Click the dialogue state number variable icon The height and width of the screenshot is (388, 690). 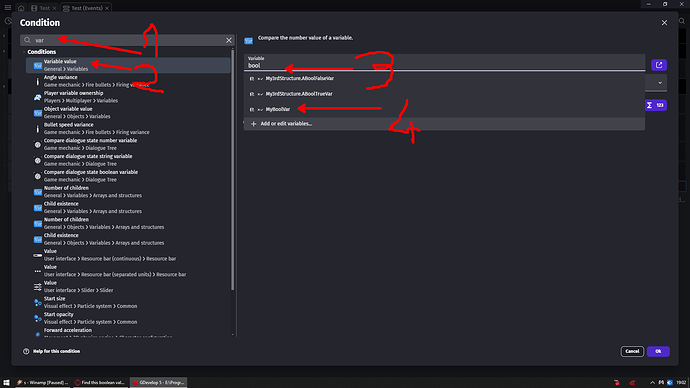(37, 145)
